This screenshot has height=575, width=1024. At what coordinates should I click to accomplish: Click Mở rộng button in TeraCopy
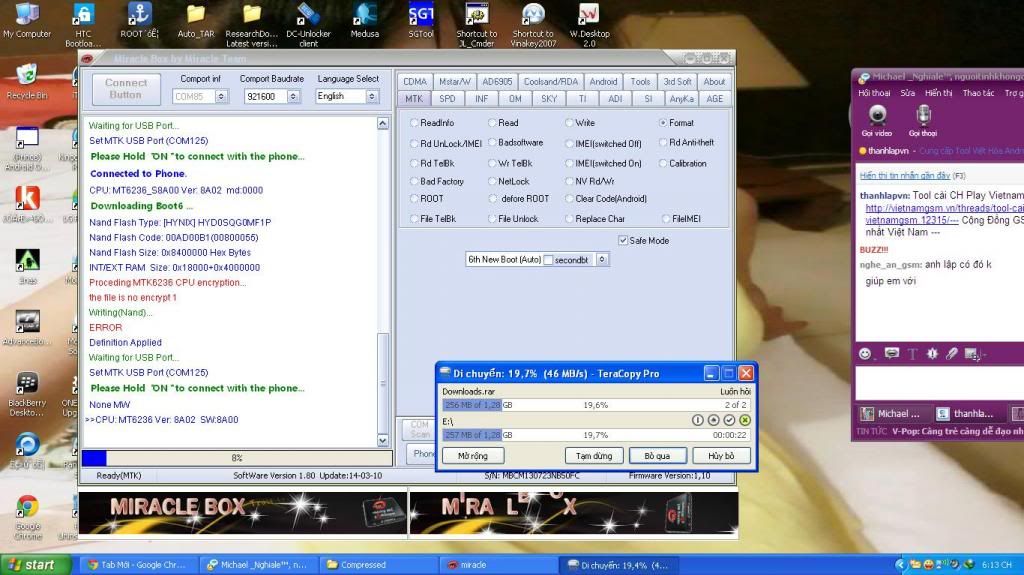(x=472, y=455)
